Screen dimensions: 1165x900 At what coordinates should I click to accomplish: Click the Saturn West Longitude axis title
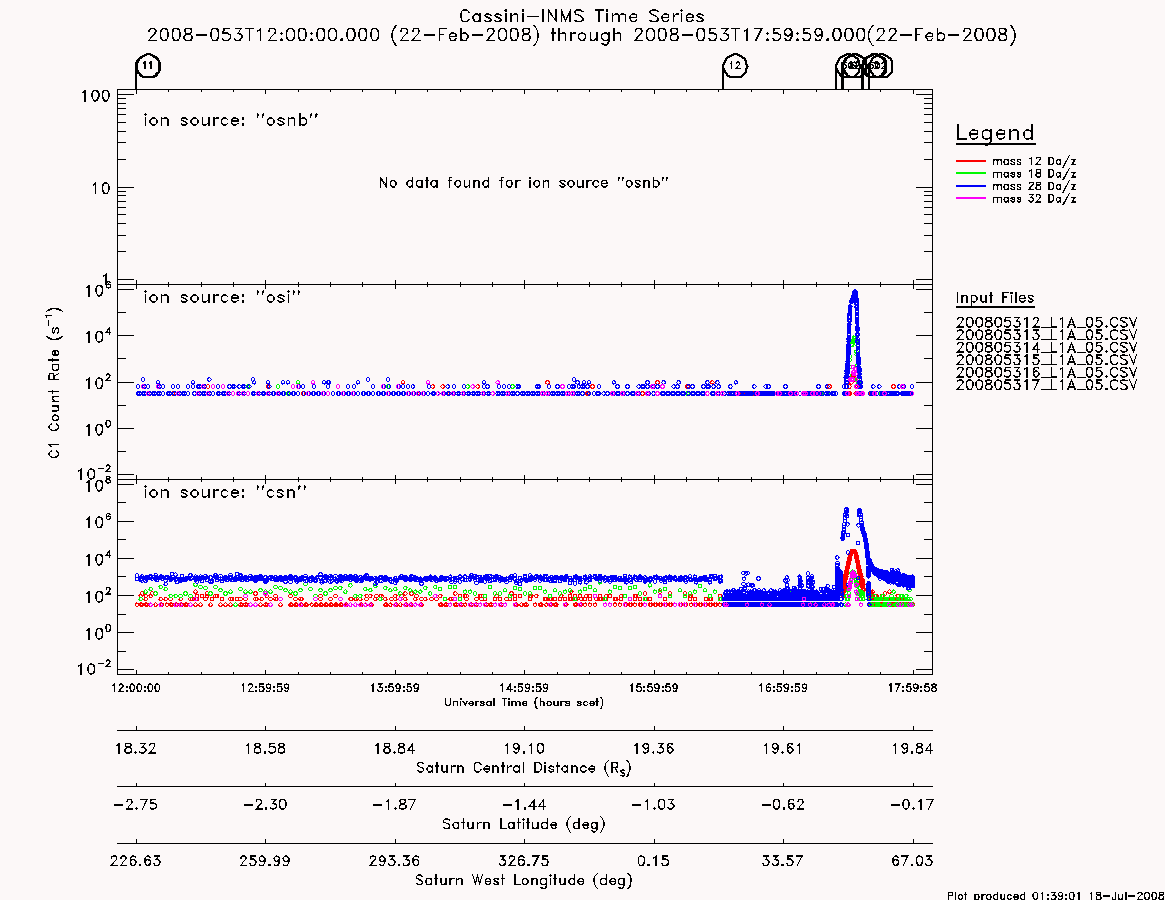[524, 881]
